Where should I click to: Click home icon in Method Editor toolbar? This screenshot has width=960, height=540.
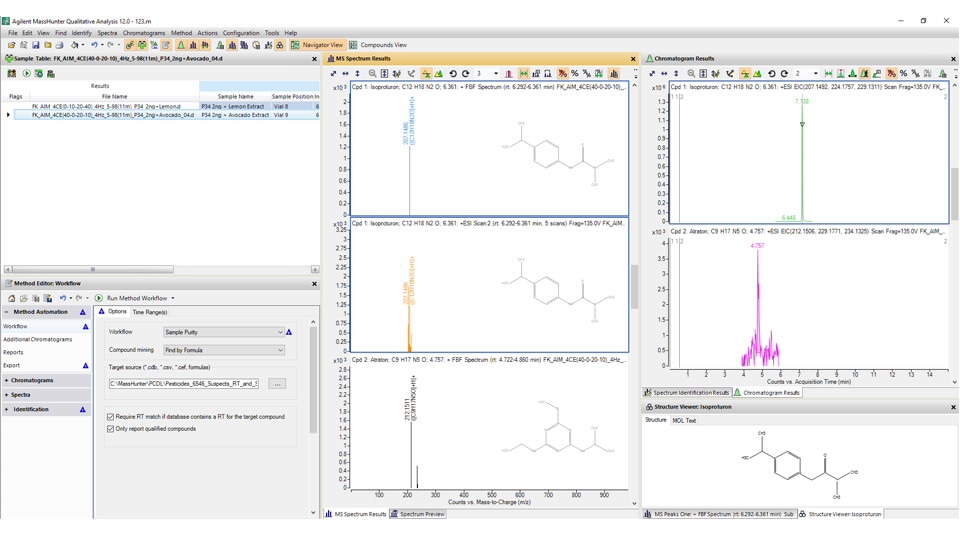[x=12, y=298]
